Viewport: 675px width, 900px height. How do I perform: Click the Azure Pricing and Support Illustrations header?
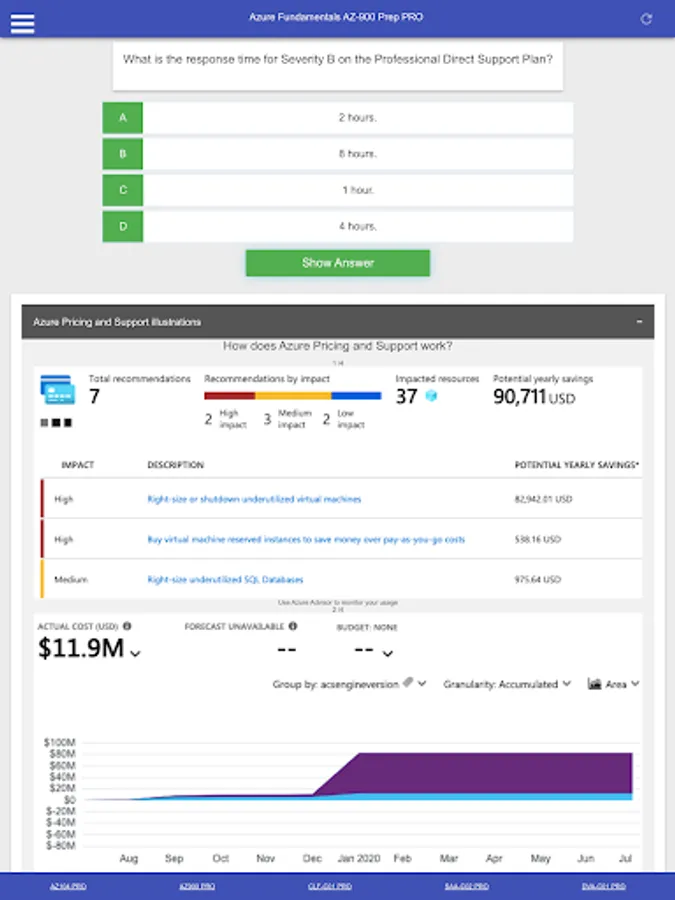[338, 322]
